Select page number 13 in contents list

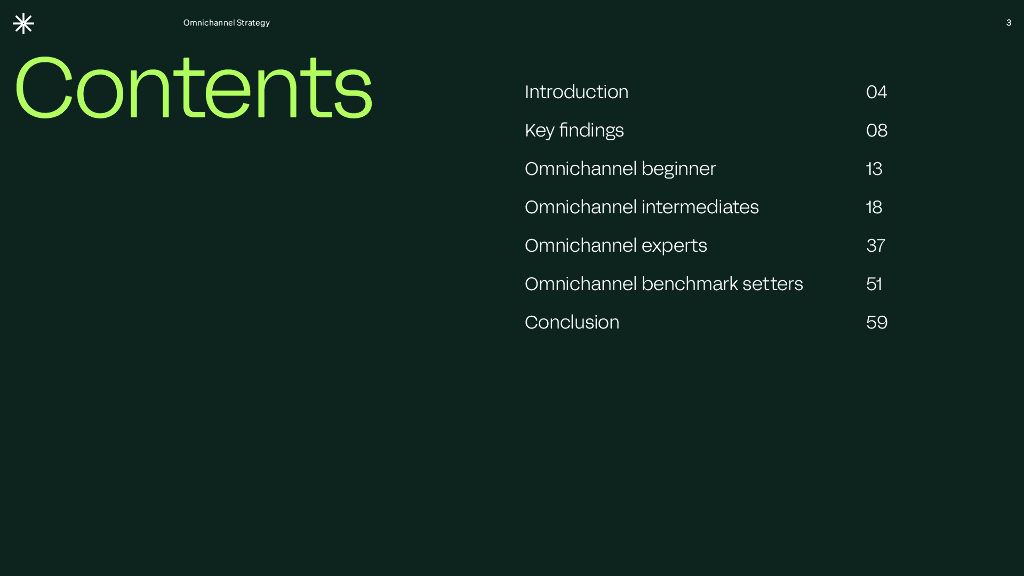[874, 169]
